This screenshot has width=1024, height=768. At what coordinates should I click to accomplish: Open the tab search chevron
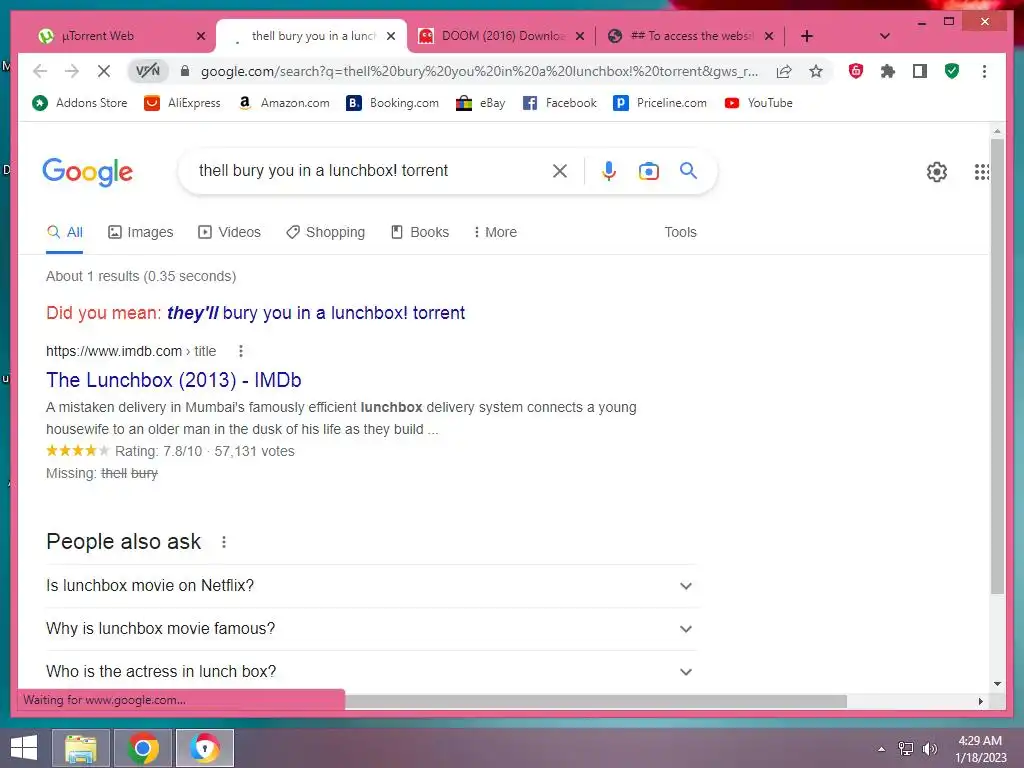coord(885,36)
